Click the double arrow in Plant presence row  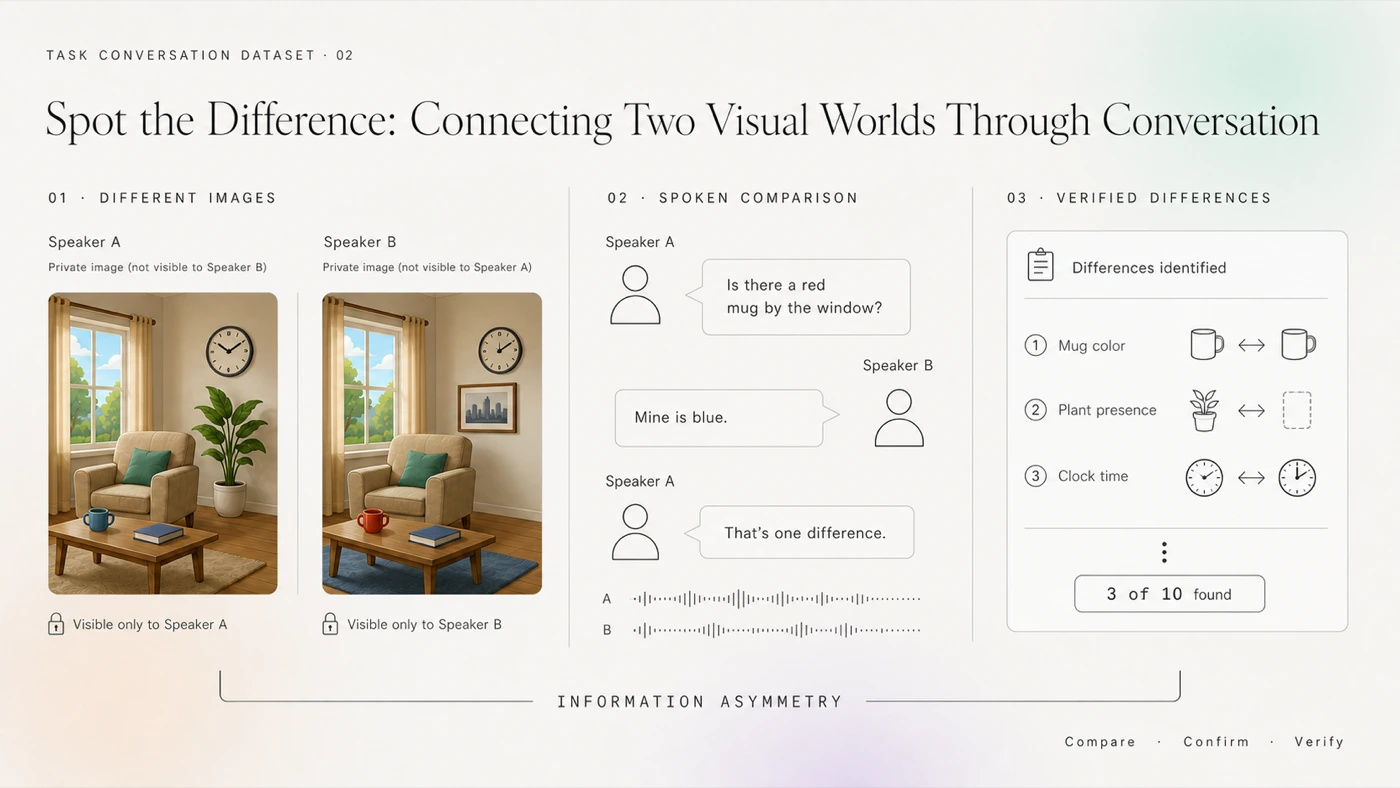(x=1251, y=410)
